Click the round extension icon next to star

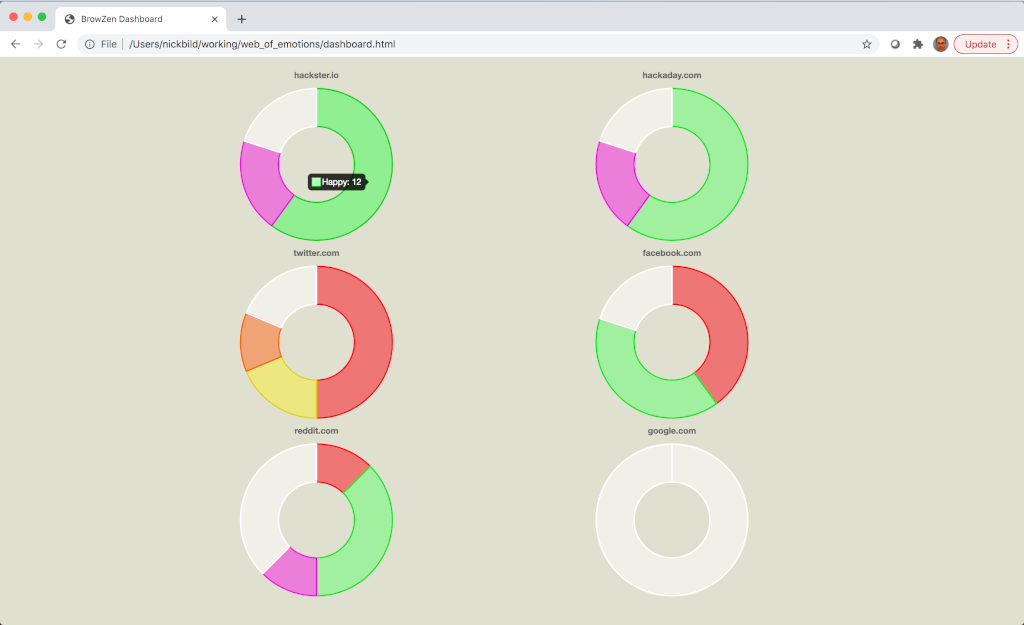(x=895, y=44)
